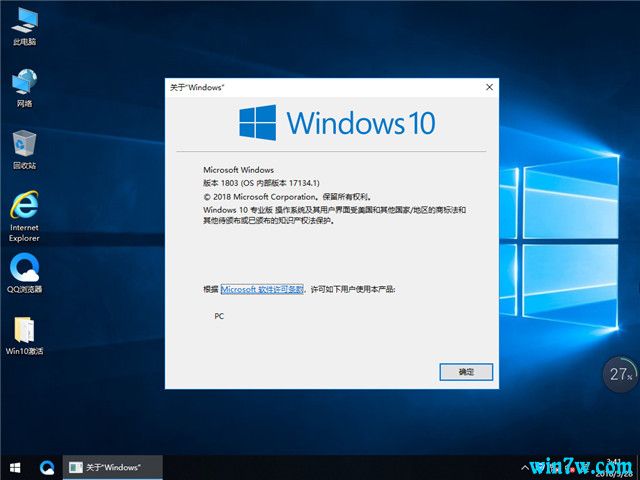Click the 27% floating performance widget
This screenshot has width=640, height=480.
click(x=620, y=374)
